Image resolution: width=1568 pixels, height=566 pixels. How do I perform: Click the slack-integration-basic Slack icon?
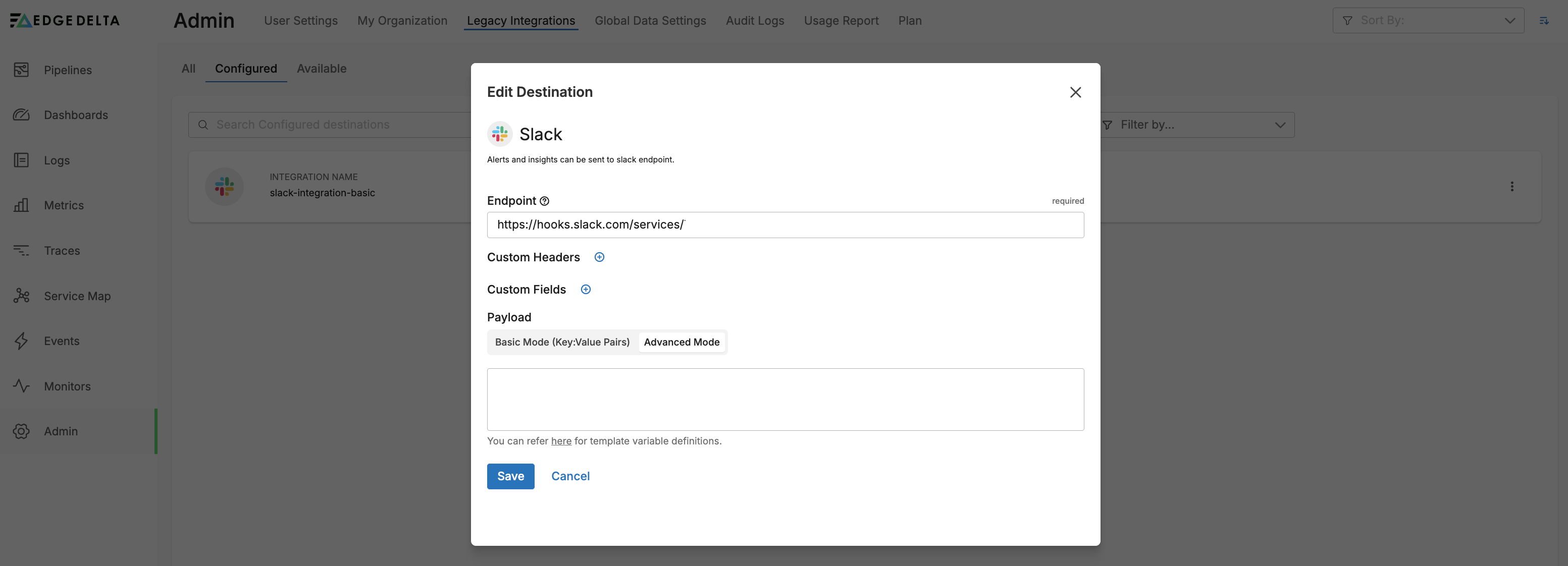(224, 186)
